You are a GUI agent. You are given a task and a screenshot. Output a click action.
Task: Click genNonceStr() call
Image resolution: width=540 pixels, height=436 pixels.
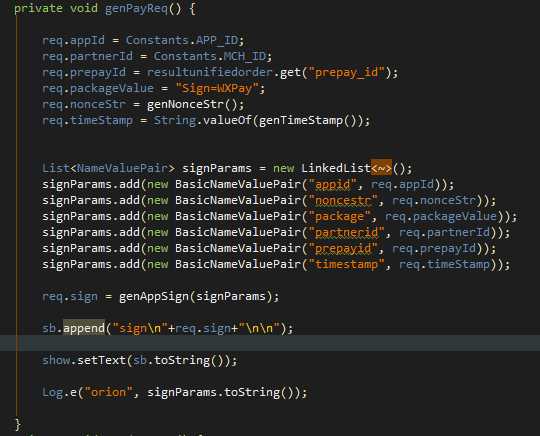(x=192, y=104)
